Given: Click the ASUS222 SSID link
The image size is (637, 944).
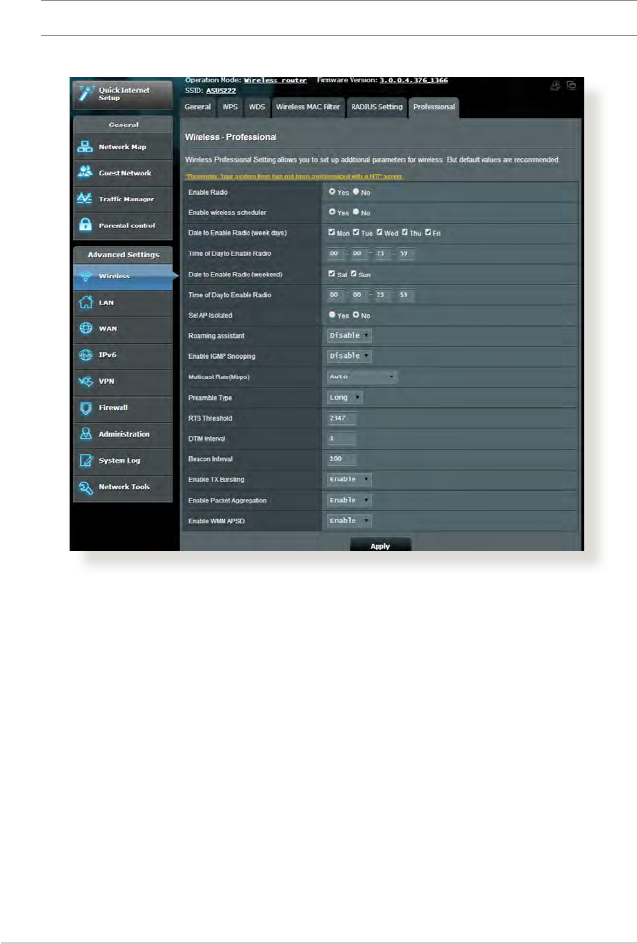Looking at the screenshot, I should coord(221,90).
